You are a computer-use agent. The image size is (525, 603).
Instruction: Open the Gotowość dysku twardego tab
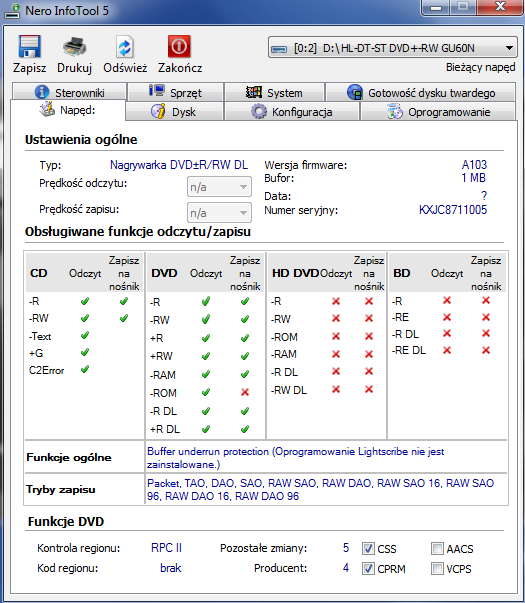point(420,92)
